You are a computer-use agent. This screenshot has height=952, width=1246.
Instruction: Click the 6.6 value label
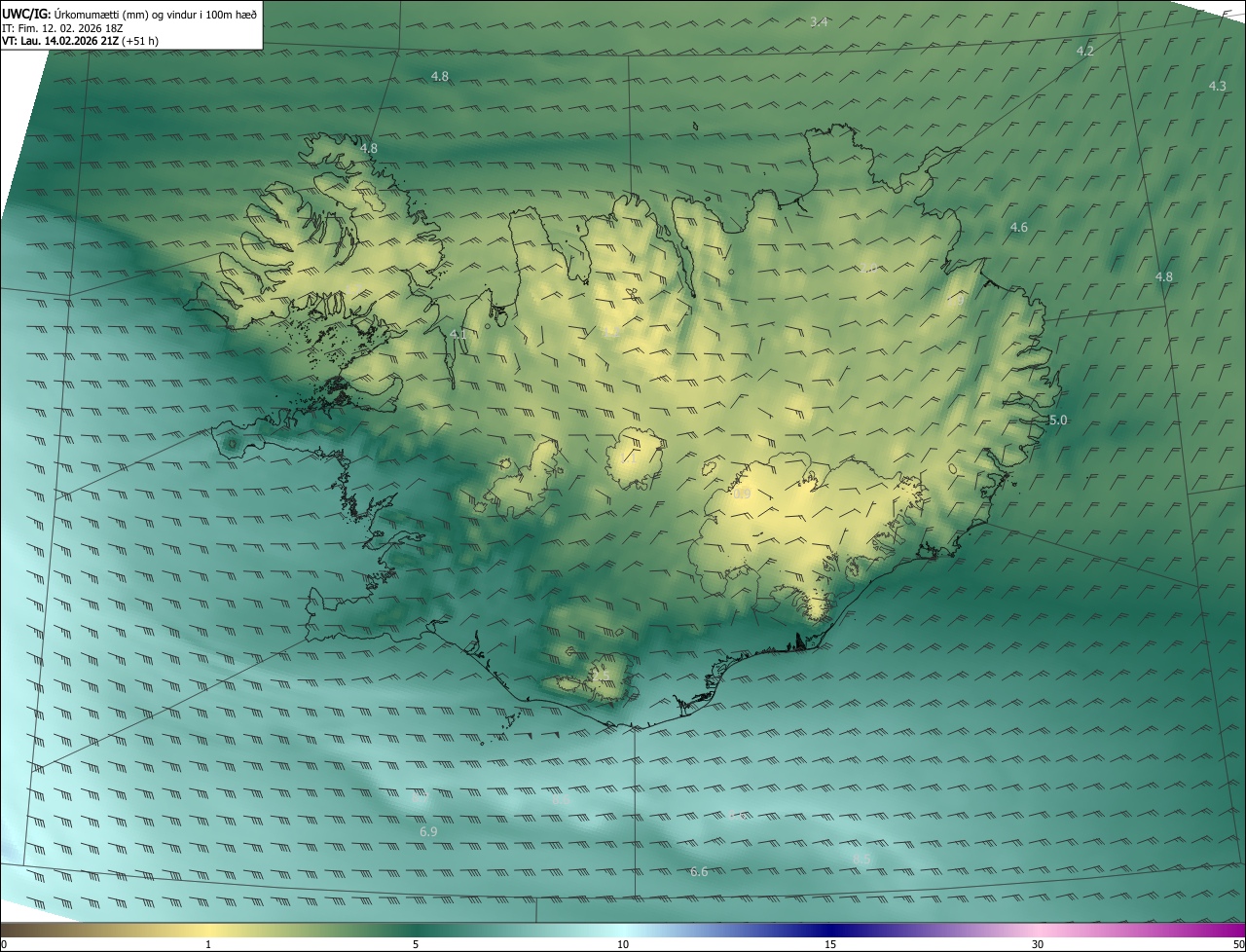[699, 871]
